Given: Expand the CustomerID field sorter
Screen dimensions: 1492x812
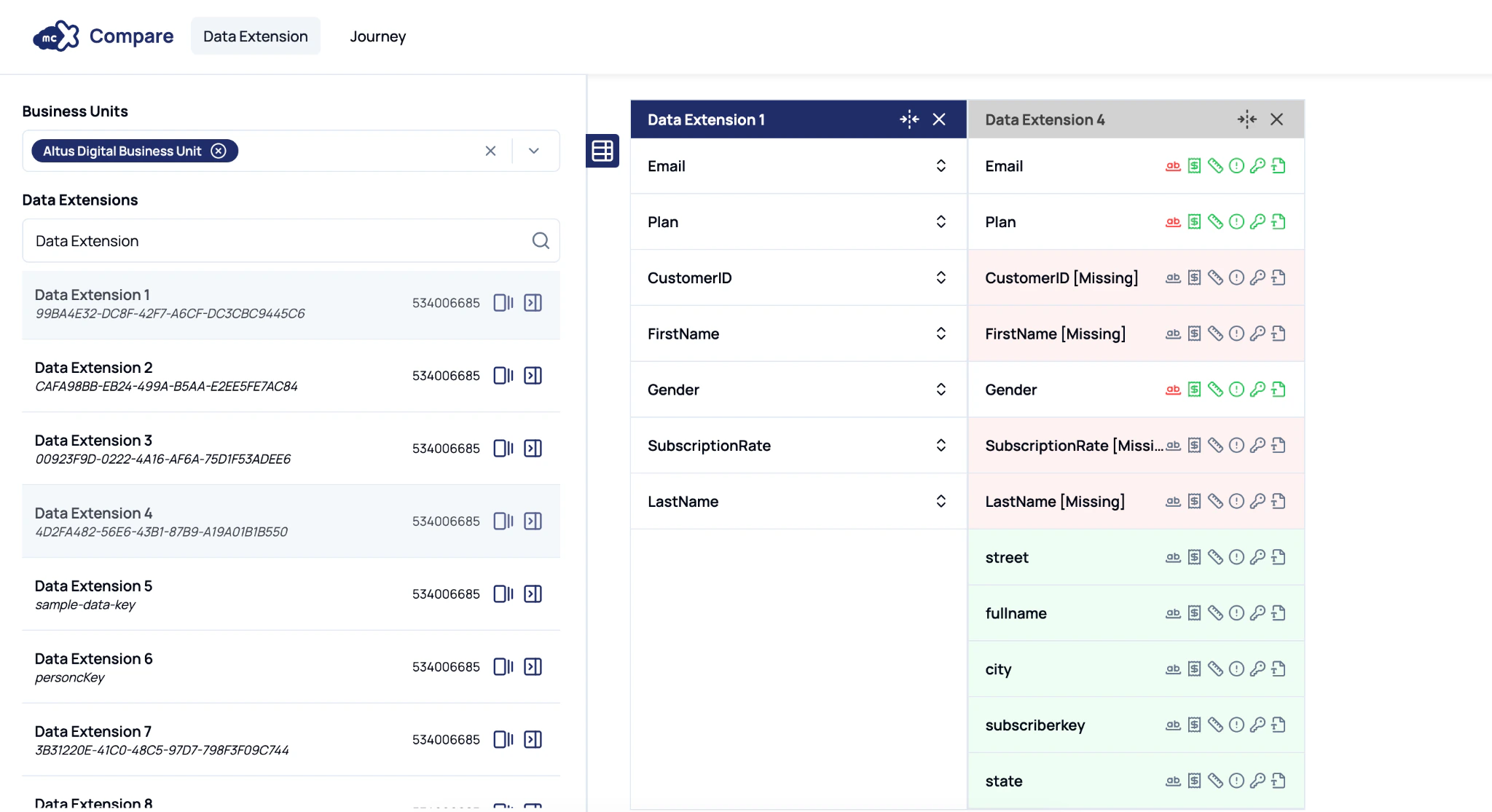Looking at the screenshot, I should coord(941,277).
